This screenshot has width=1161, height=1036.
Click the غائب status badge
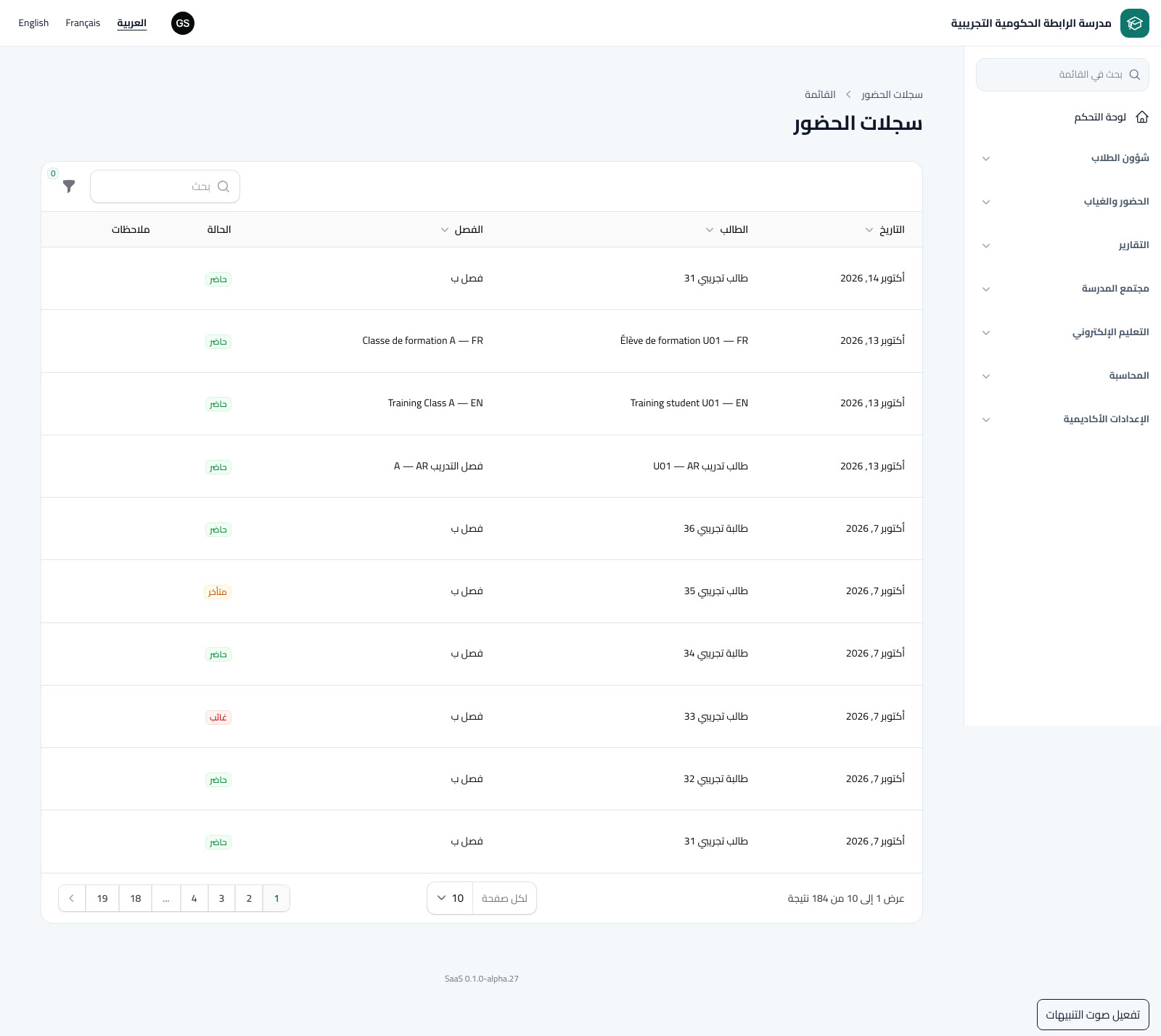tap(218, 718)
